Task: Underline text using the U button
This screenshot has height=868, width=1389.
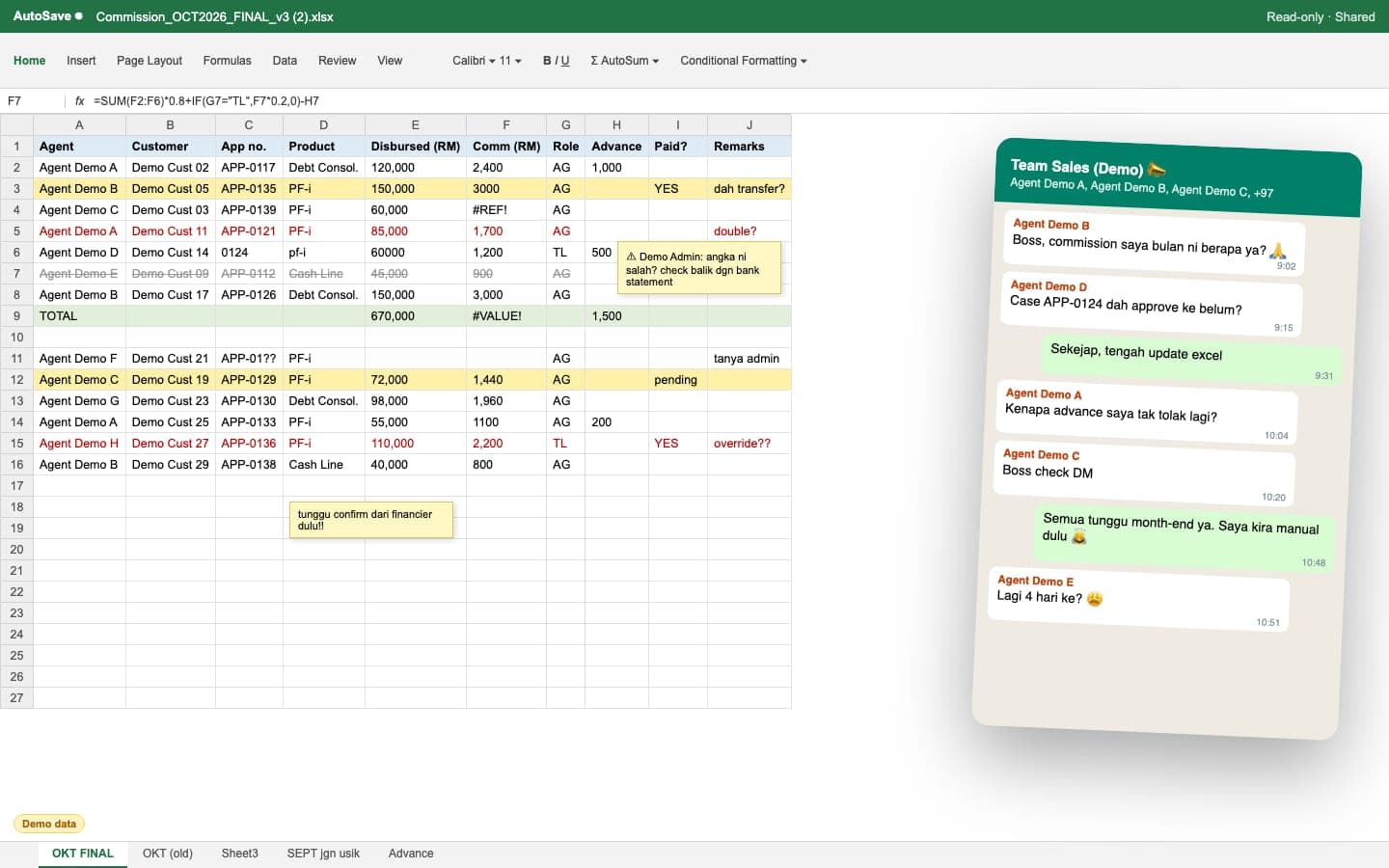Action: pos(565,61)
